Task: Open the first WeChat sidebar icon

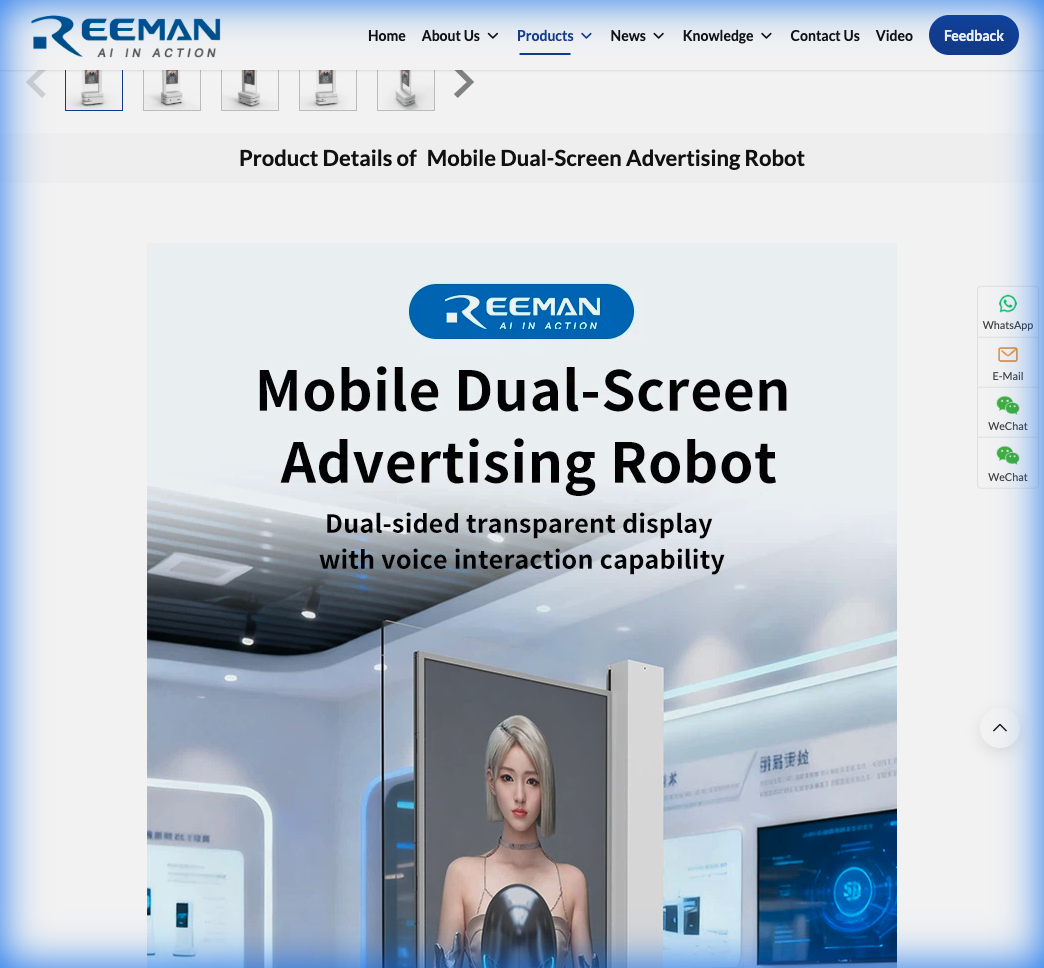Action: pyautogui.click(x=1007, y=413)
